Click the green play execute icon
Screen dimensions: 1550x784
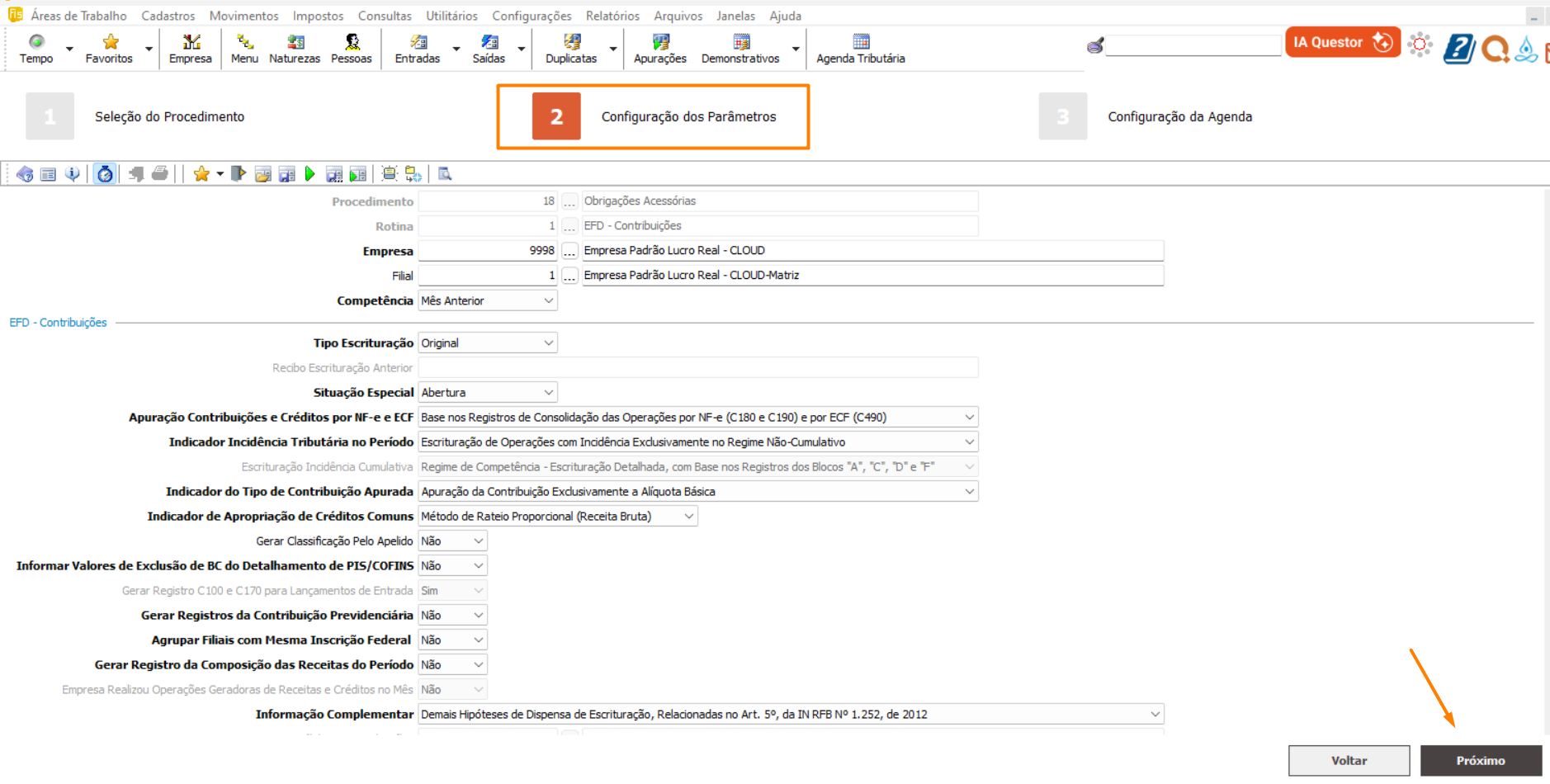point(310,174)
